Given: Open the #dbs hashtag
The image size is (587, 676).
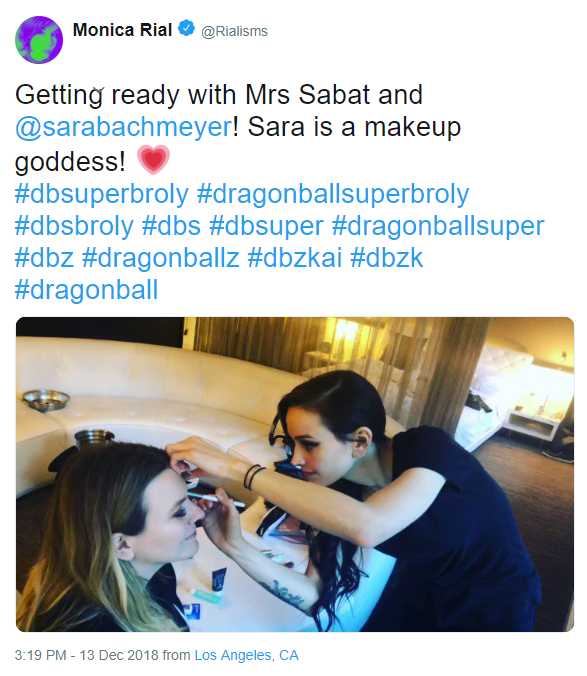Looking at the screenshot, I should pos(172,226).
